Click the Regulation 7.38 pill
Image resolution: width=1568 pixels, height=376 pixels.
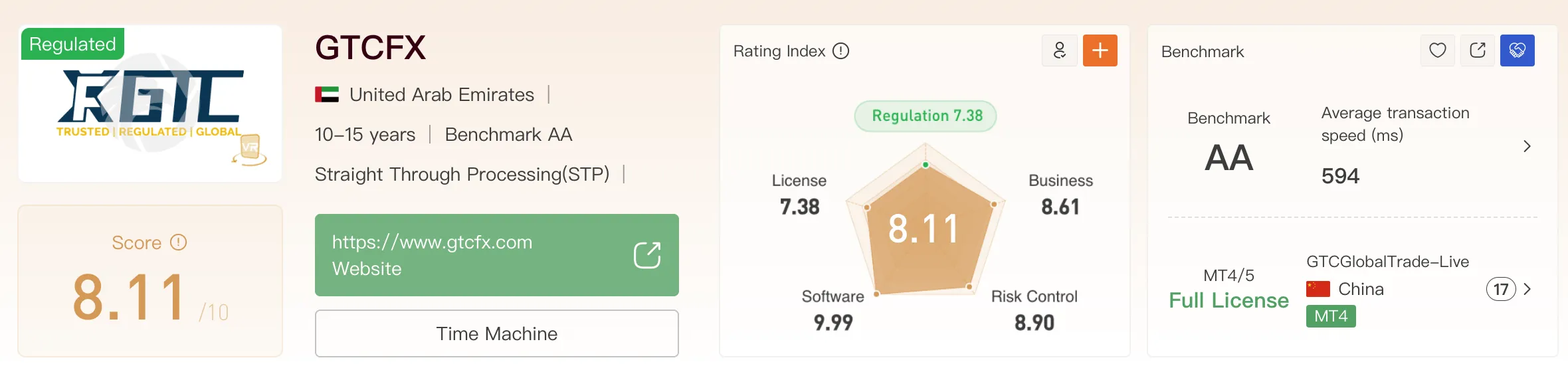(926, 116)
